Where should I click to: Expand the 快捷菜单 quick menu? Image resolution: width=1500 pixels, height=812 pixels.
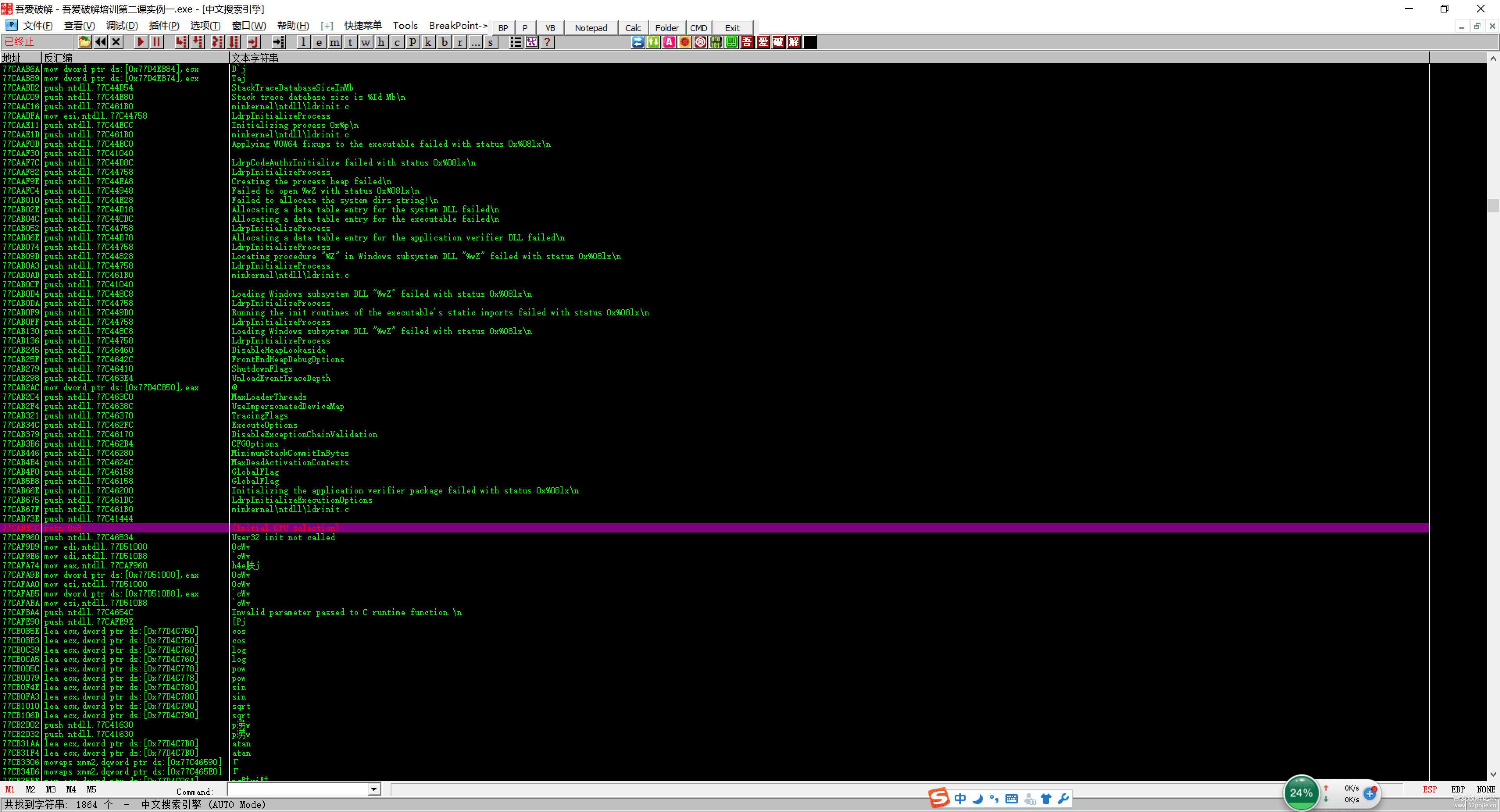[363, 26]
